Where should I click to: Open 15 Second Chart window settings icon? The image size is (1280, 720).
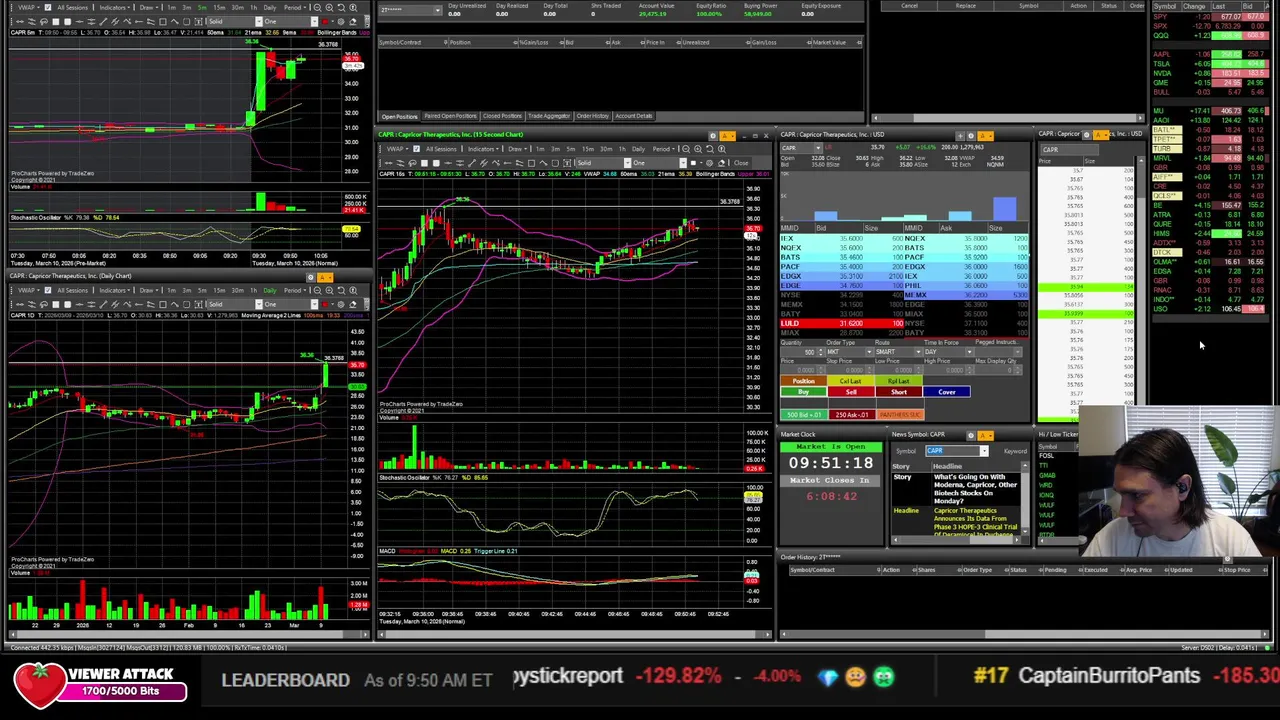point(713,135)
